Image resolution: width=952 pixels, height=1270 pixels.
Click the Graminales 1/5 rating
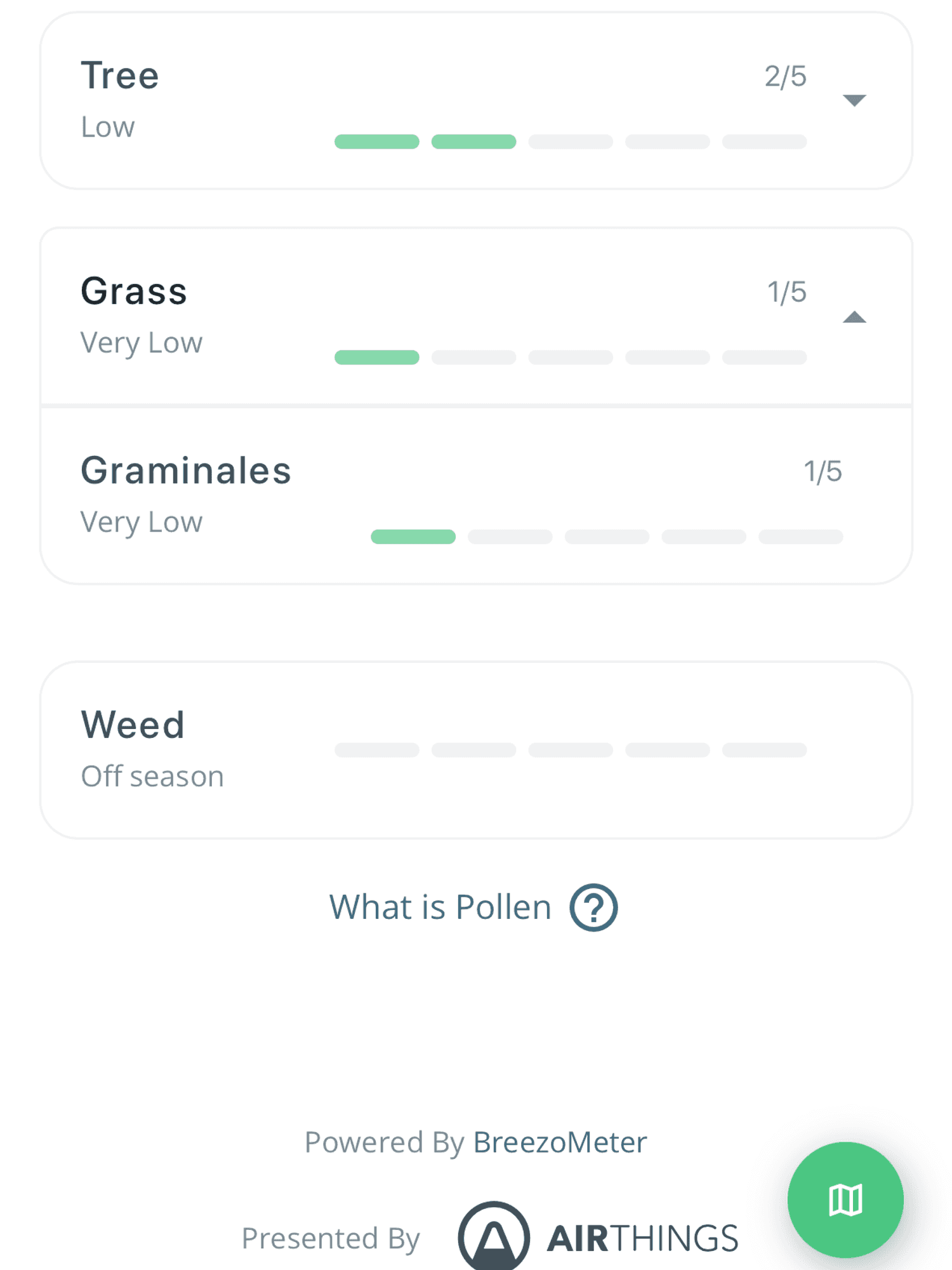coord(823,470)
